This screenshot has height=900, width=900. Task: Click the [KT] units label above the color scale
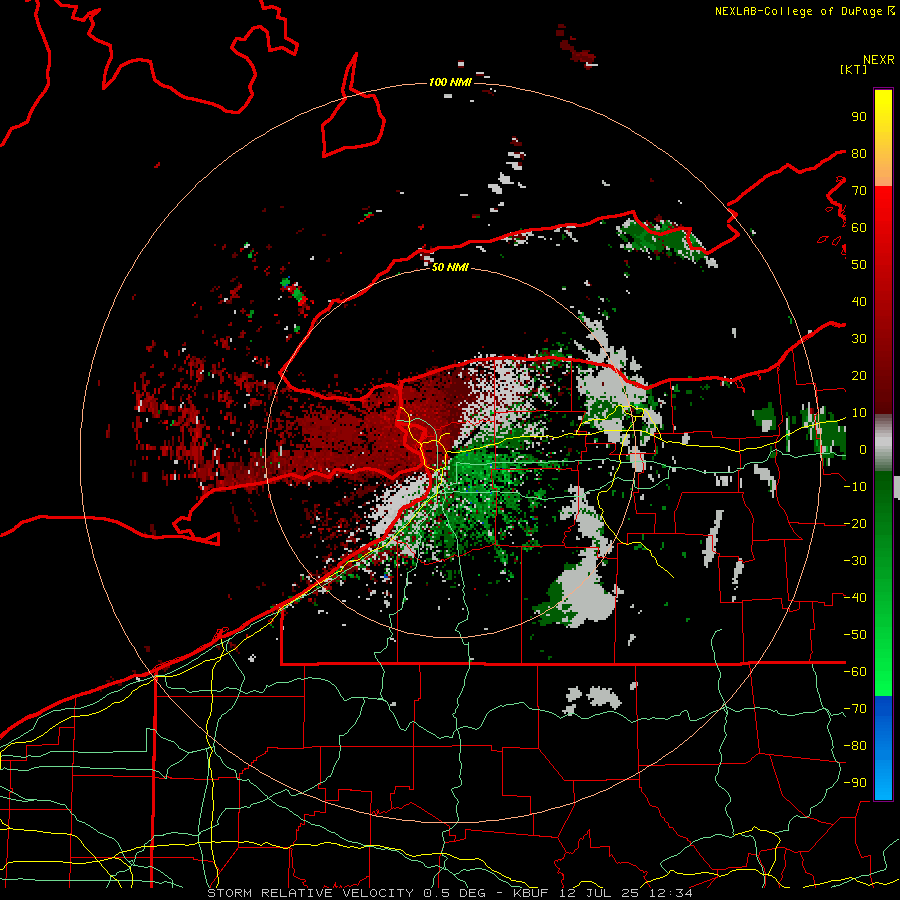click(854, 69)
